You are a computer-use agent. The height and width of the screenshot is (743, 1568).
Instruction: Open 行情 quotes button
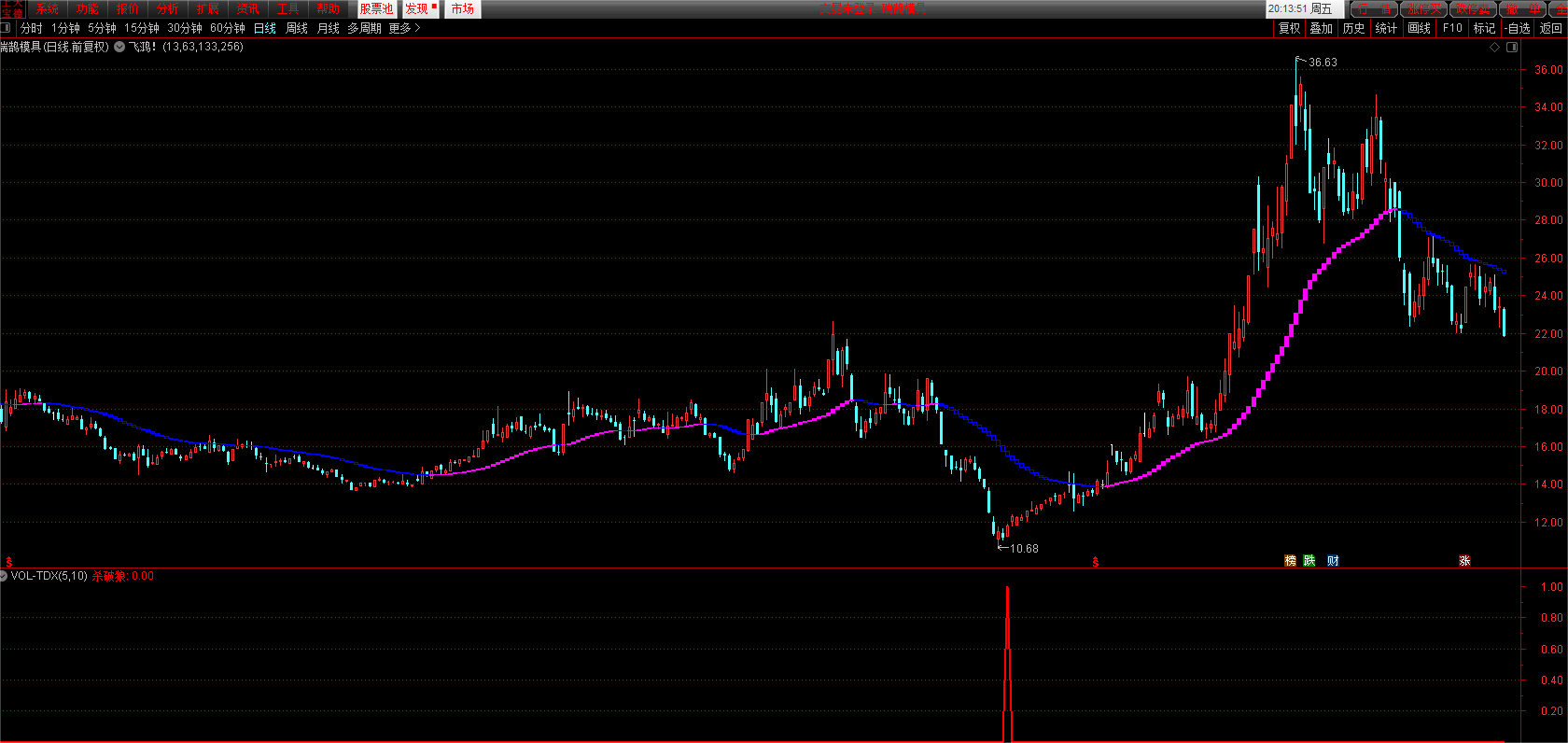coord(1374,8)
